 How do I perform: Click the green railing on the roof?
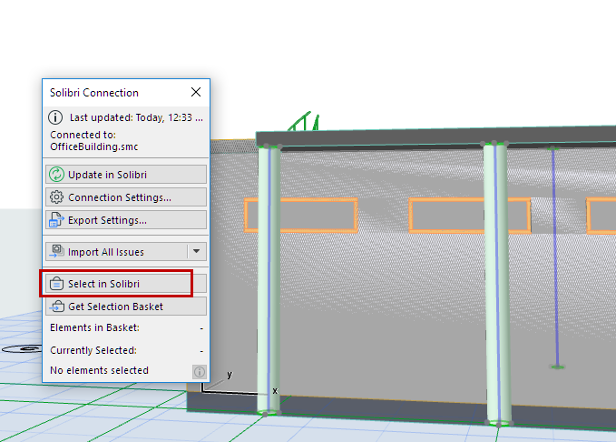[303, 123]
